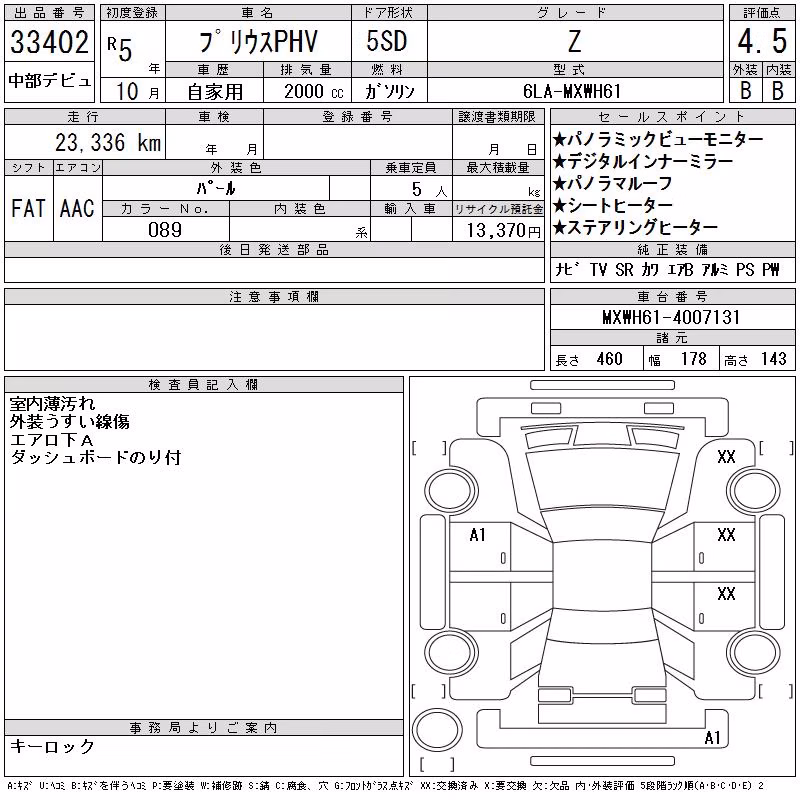Select PS in genuine equipment list
The height and width of the screenshot is (800, 800).
click(x=745, y=269)
